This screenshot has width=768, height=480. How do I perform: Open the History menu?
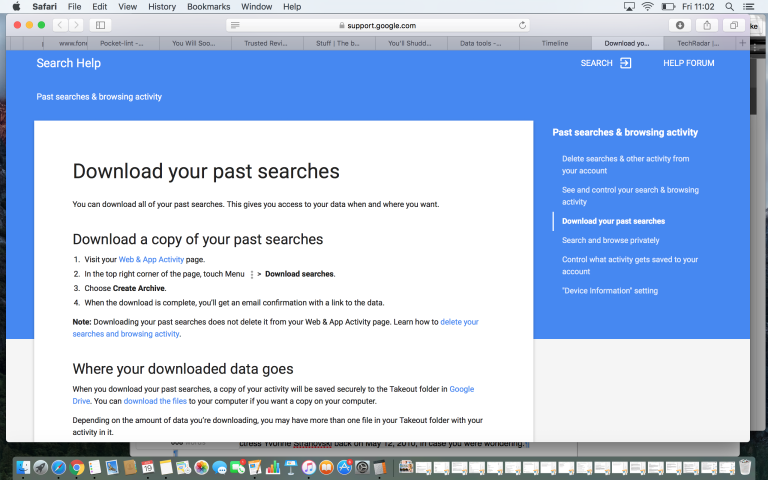162,7
